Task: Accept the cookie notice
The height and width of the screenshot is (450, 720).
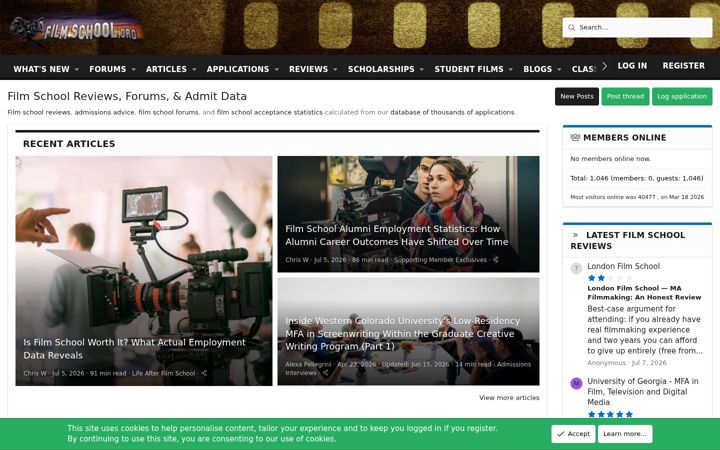Action: pos(574,434)
